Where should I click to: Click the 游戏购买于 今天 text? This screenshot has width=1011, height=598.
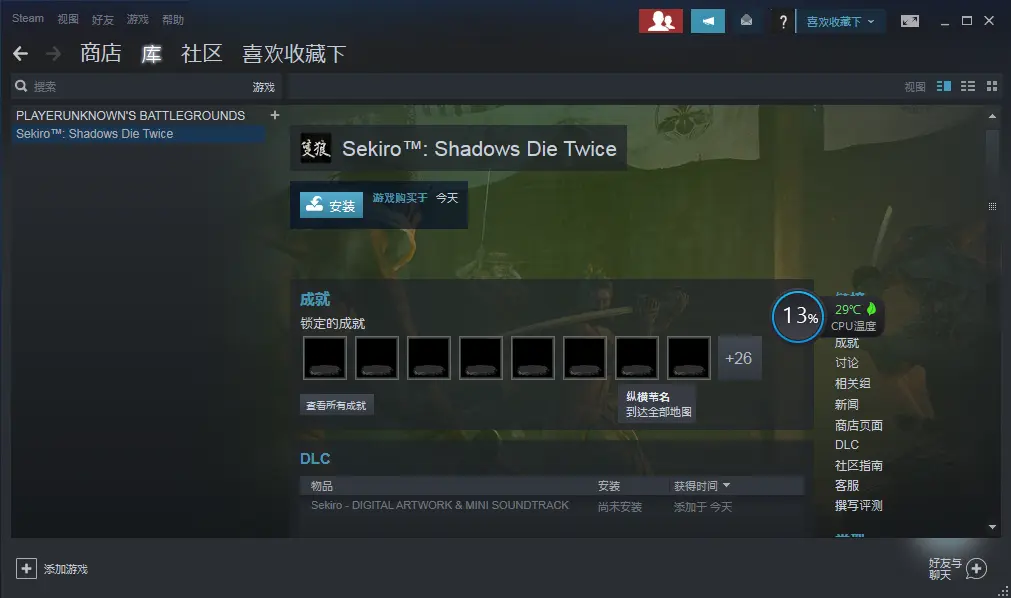point(415,198)
